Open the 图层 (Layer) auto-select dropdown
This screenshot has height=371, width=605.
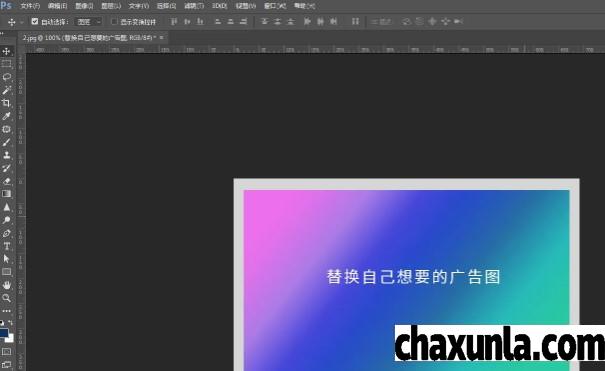click(88, 22)
